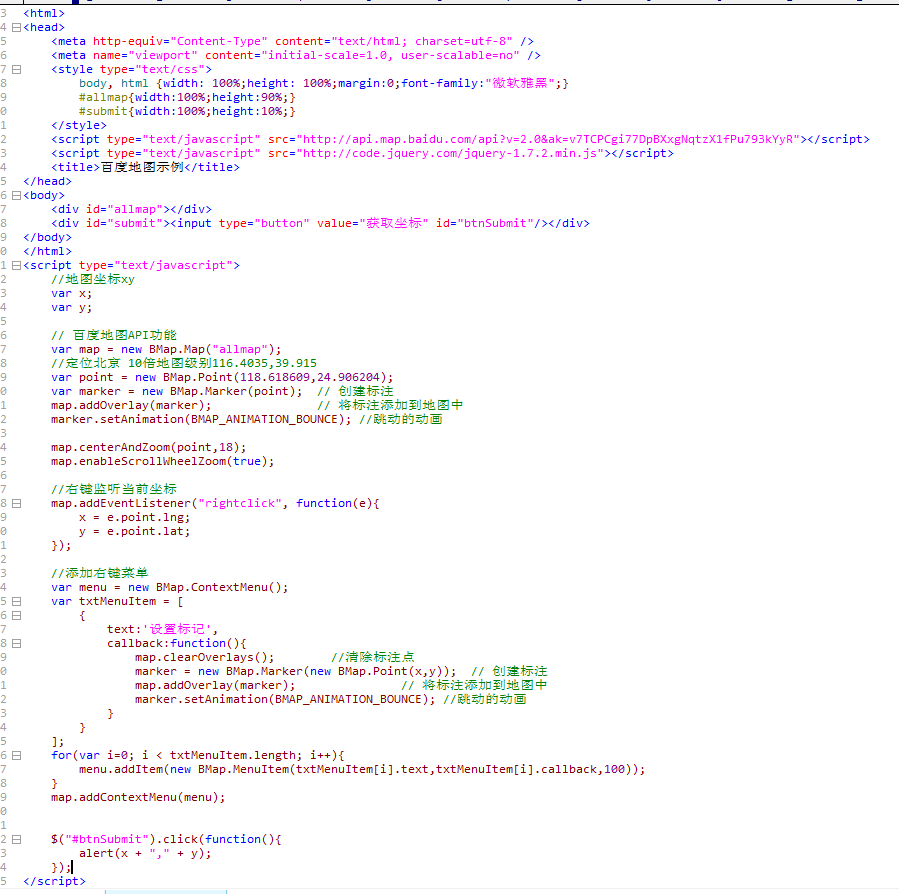Image resolution: width=899 pixels, height=894 pixels.
Task: Click the 'var y;' declaration
Action: [x=71, y=307]
